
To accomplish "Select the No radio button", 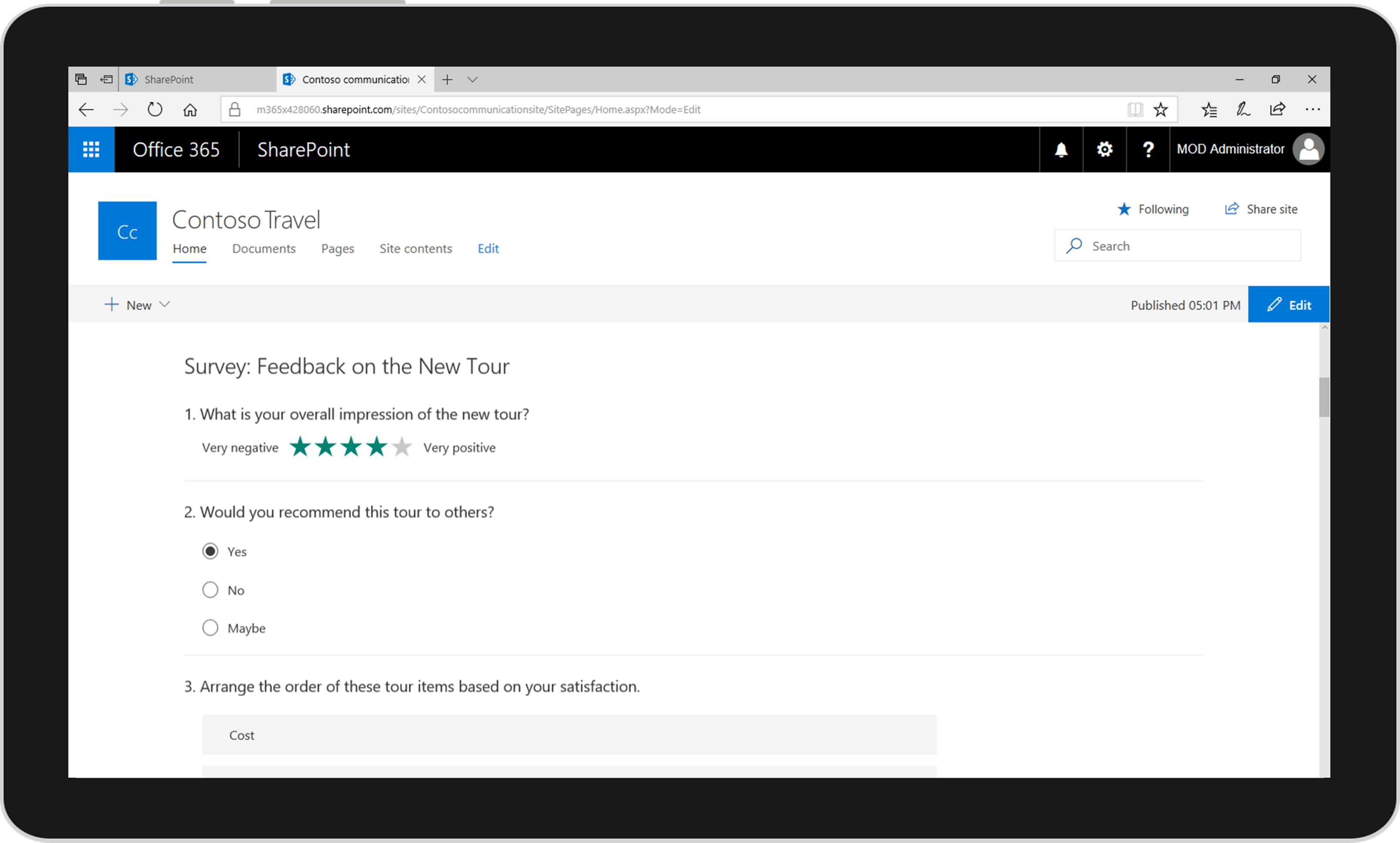I will (210, 590).
